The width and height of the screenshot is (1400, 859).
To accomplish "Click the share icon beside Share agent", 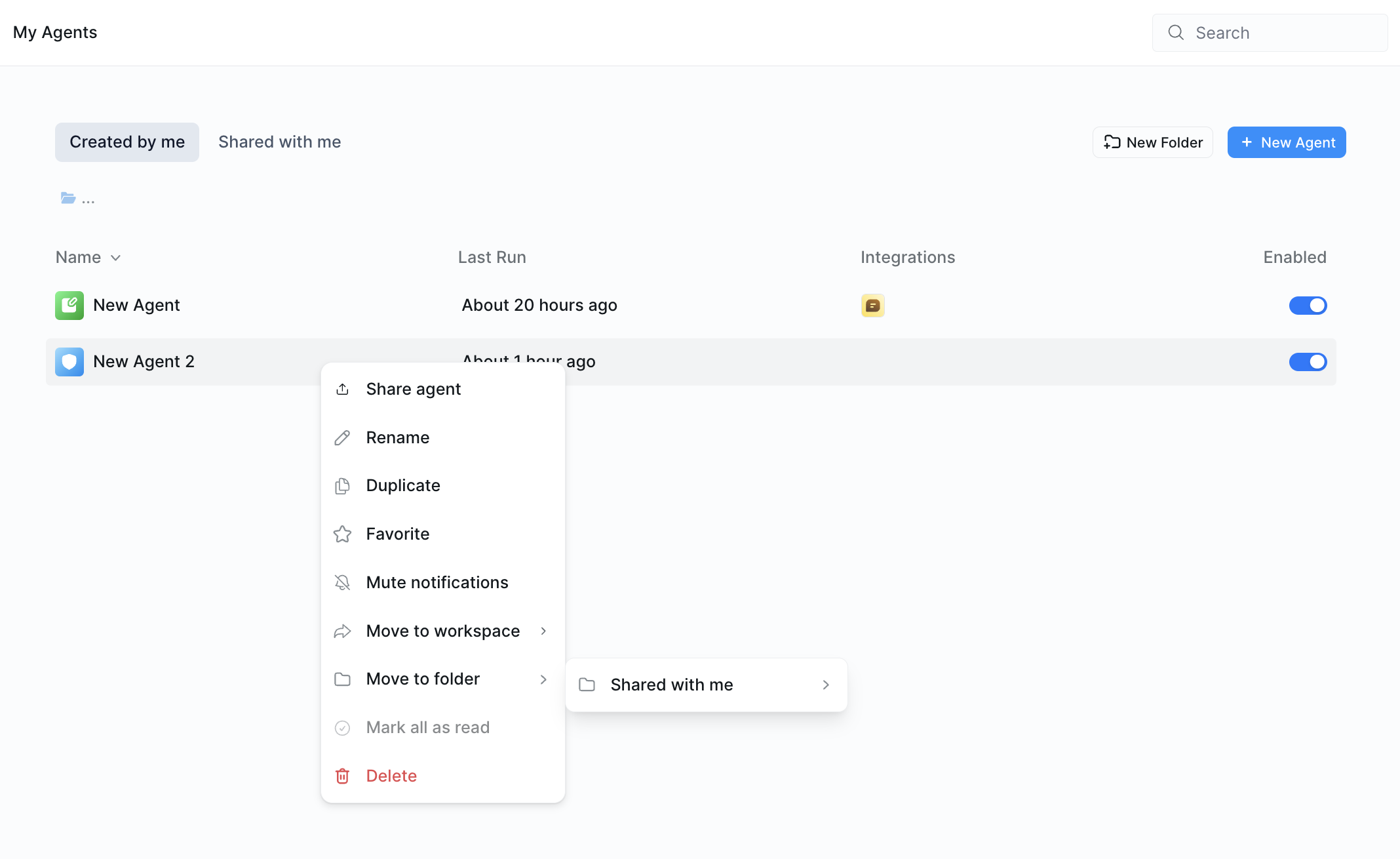I will pyautogui.click(x=342, y=389).
